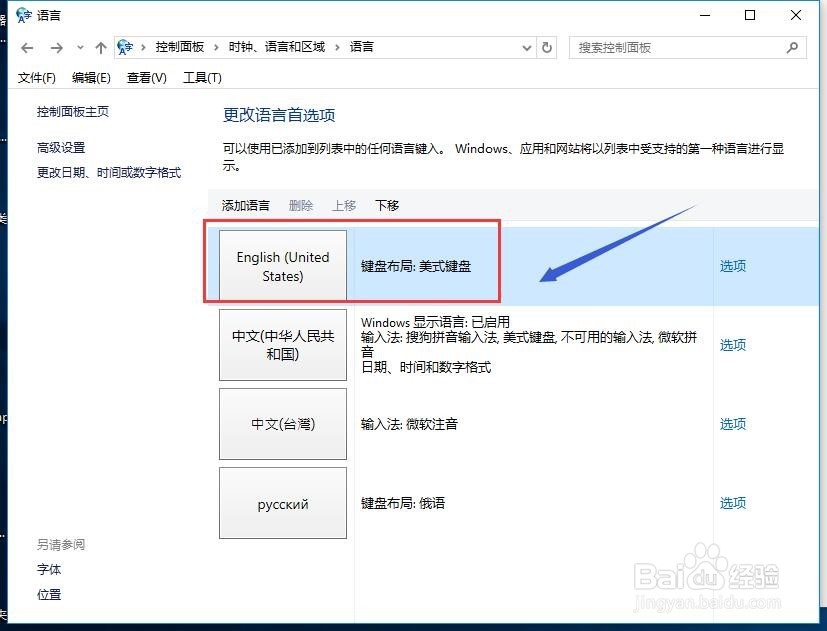Open 选项 for English (United States)
The width and height of the screenshot is (827, 631).
click(x=732, y=265)
